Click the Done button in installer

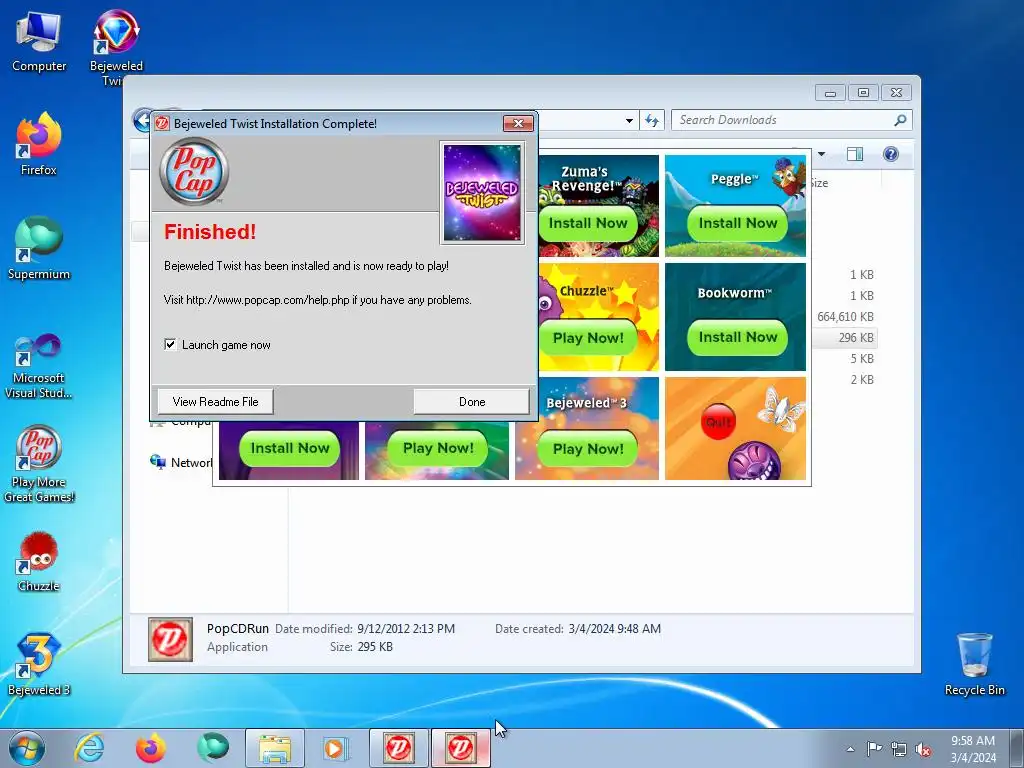[472, 402]
